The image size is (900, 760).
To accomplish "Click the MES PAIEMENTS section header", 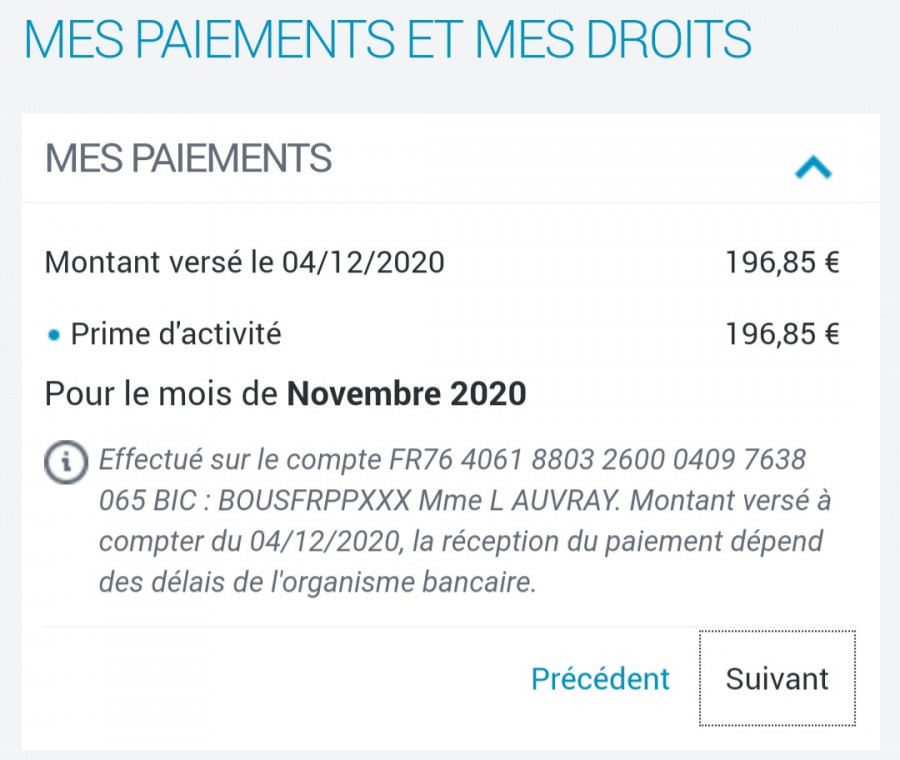I will coord(188,158).
